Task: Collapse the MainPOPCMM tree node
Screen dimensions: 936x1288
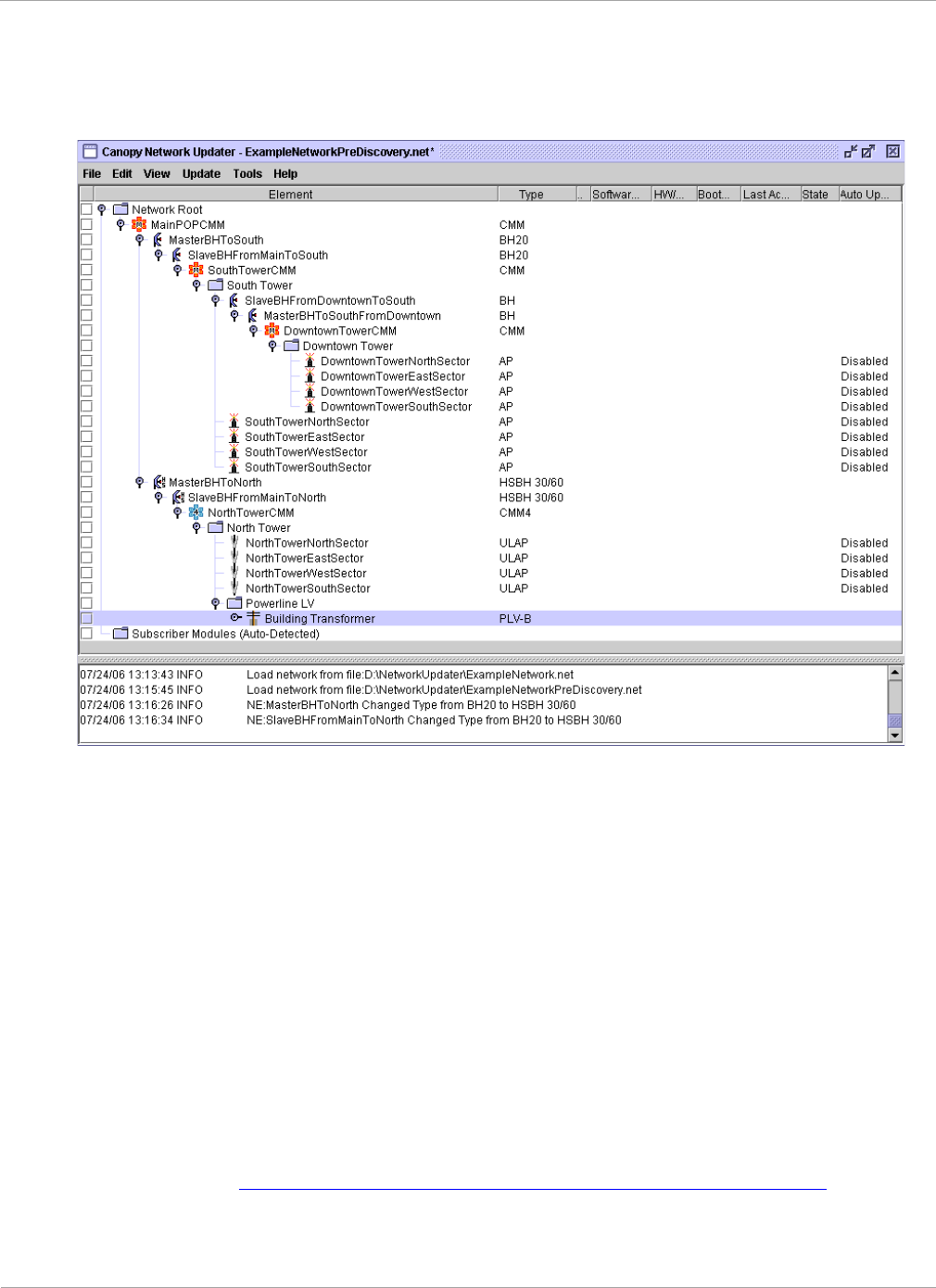Action: pos(120,225)
